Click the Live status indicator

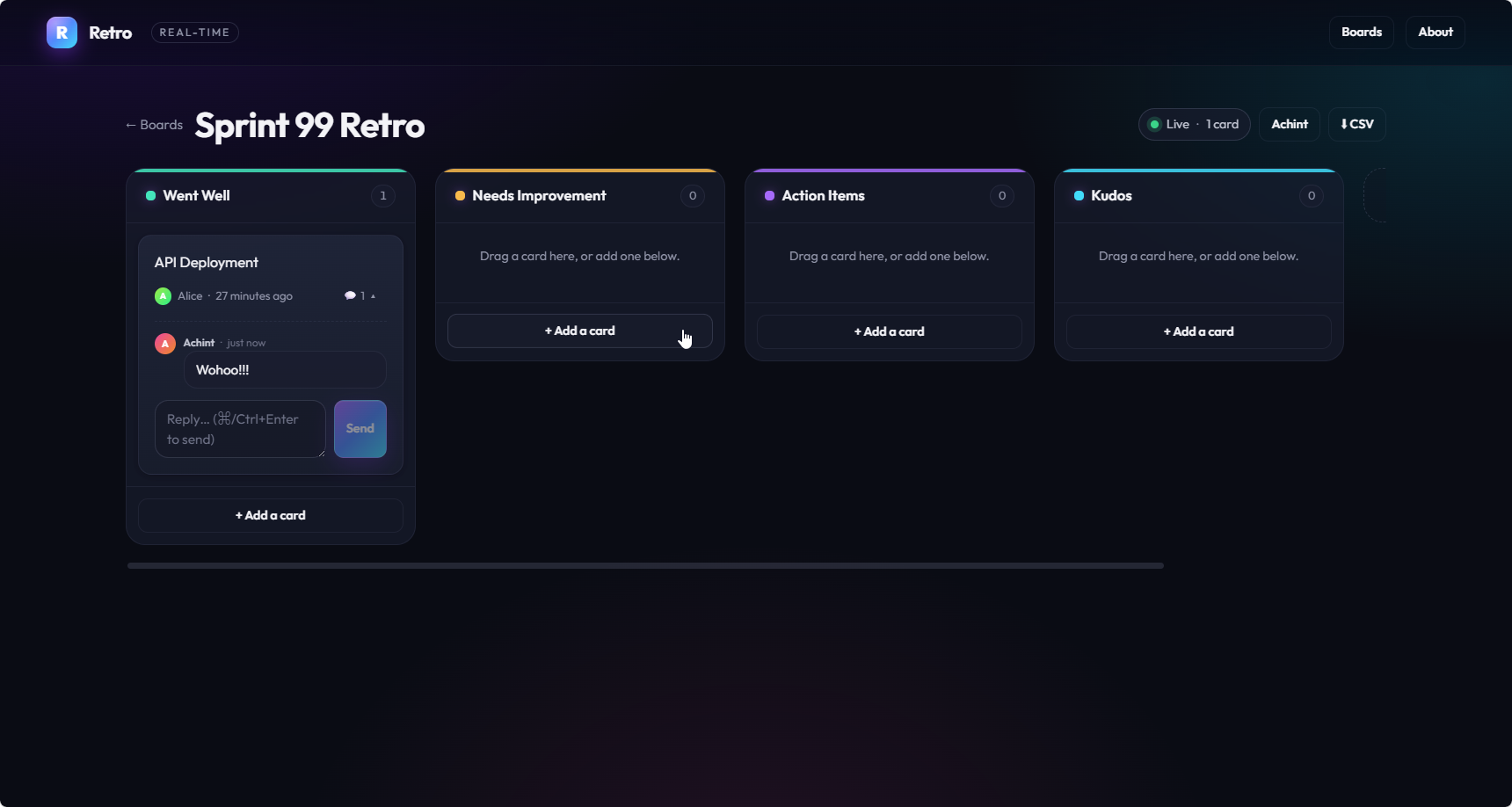pos(1194,124)
